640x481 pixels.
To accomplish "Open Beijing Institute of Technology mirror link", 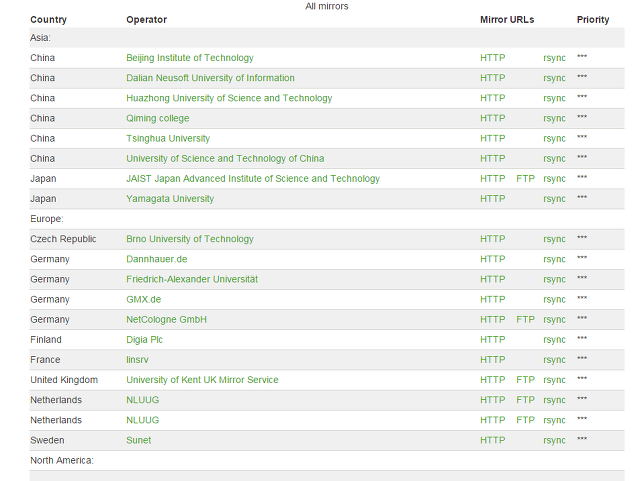I will coord(190,58).
